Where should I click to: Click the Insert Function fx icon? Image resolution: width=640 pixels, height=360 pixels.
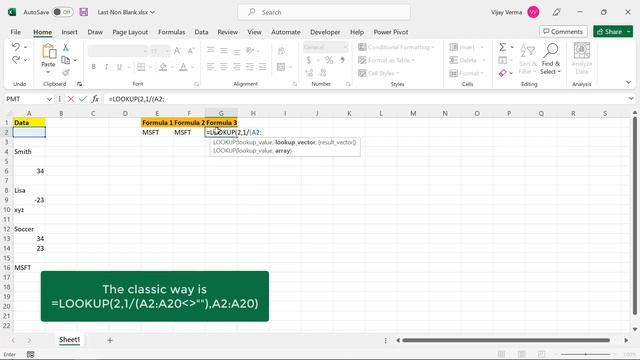click(x=95, y=99)
